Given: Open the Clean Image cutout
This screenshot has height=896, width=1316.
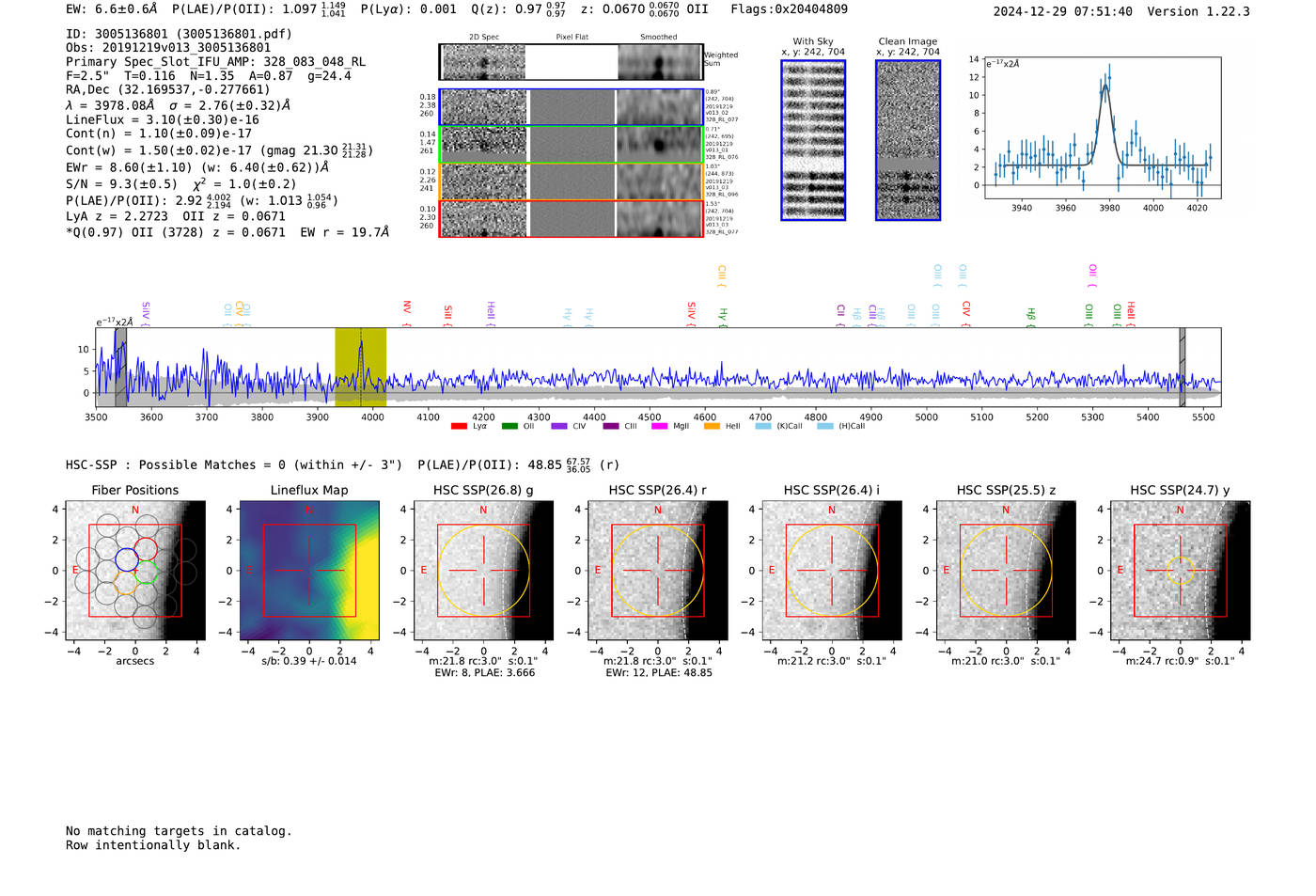Looking at the screenshot, I should tap(908, 140).
